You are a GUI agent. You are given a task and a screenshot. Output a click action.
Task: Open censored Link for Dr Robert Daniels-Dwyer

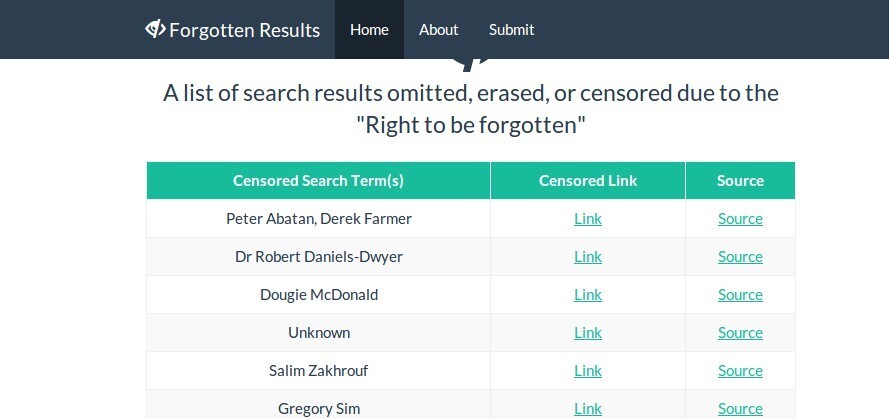pyautogui.click(x=588, y=257)
